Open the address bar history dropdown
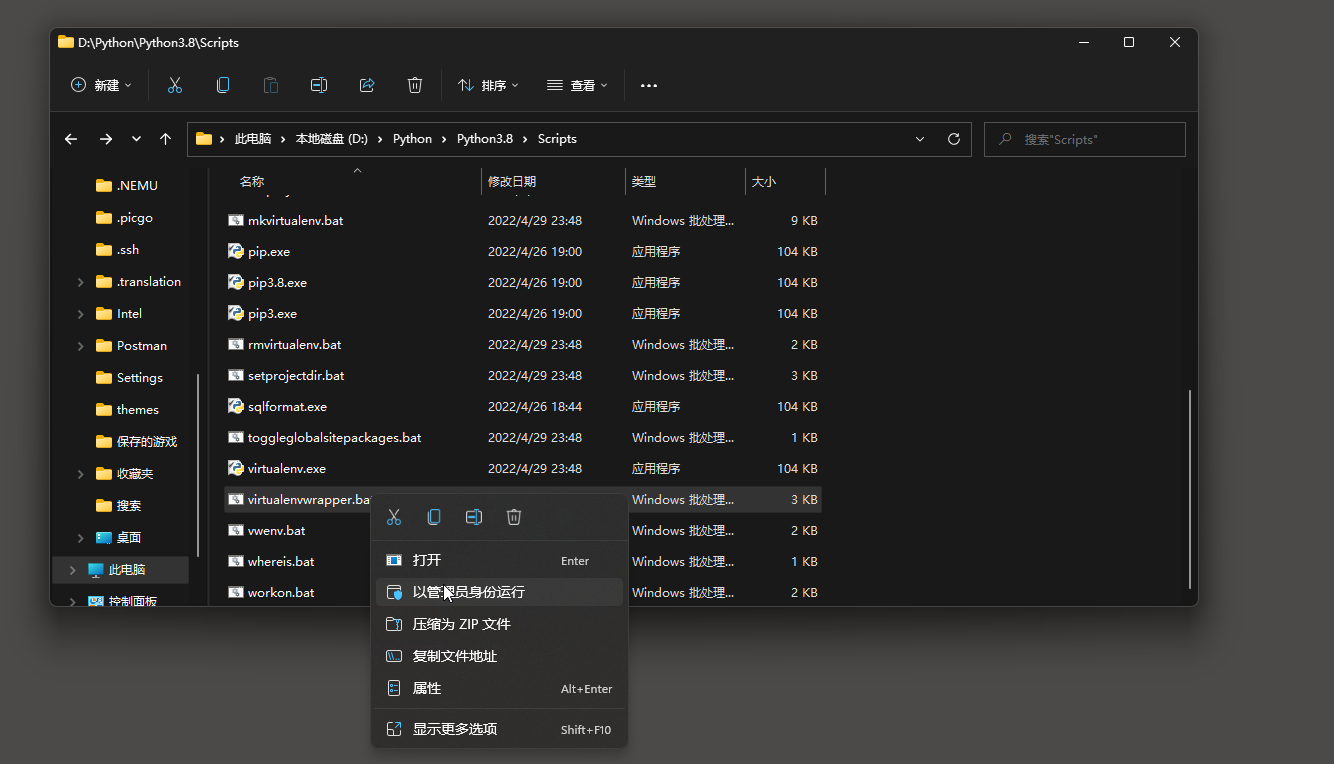 point(920,139)
